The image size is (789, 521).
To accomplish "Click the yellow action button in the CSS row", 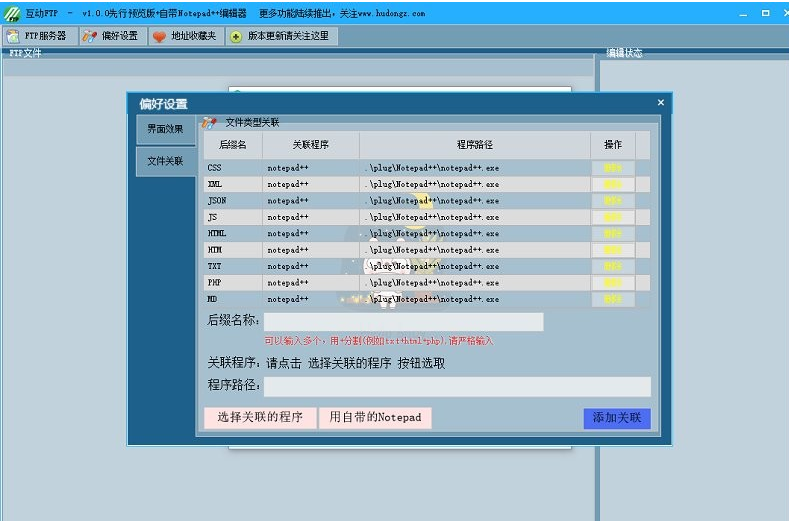I will pos(613,168).
